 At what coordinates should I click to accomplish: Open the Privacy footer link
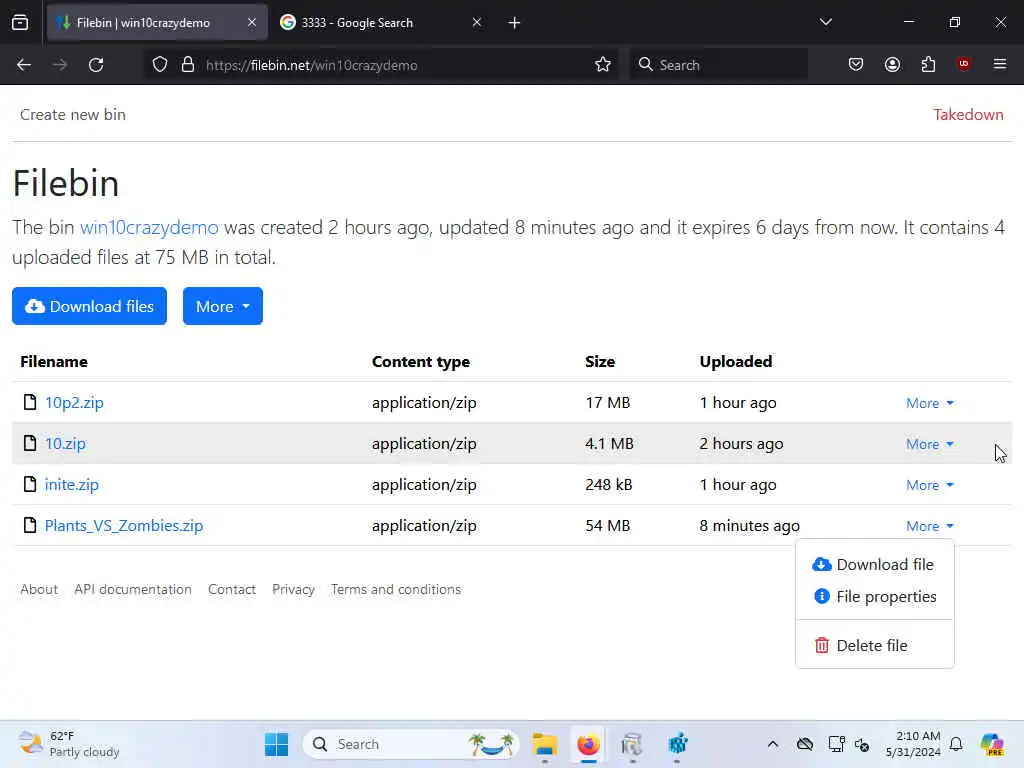[x=293, y=589]
